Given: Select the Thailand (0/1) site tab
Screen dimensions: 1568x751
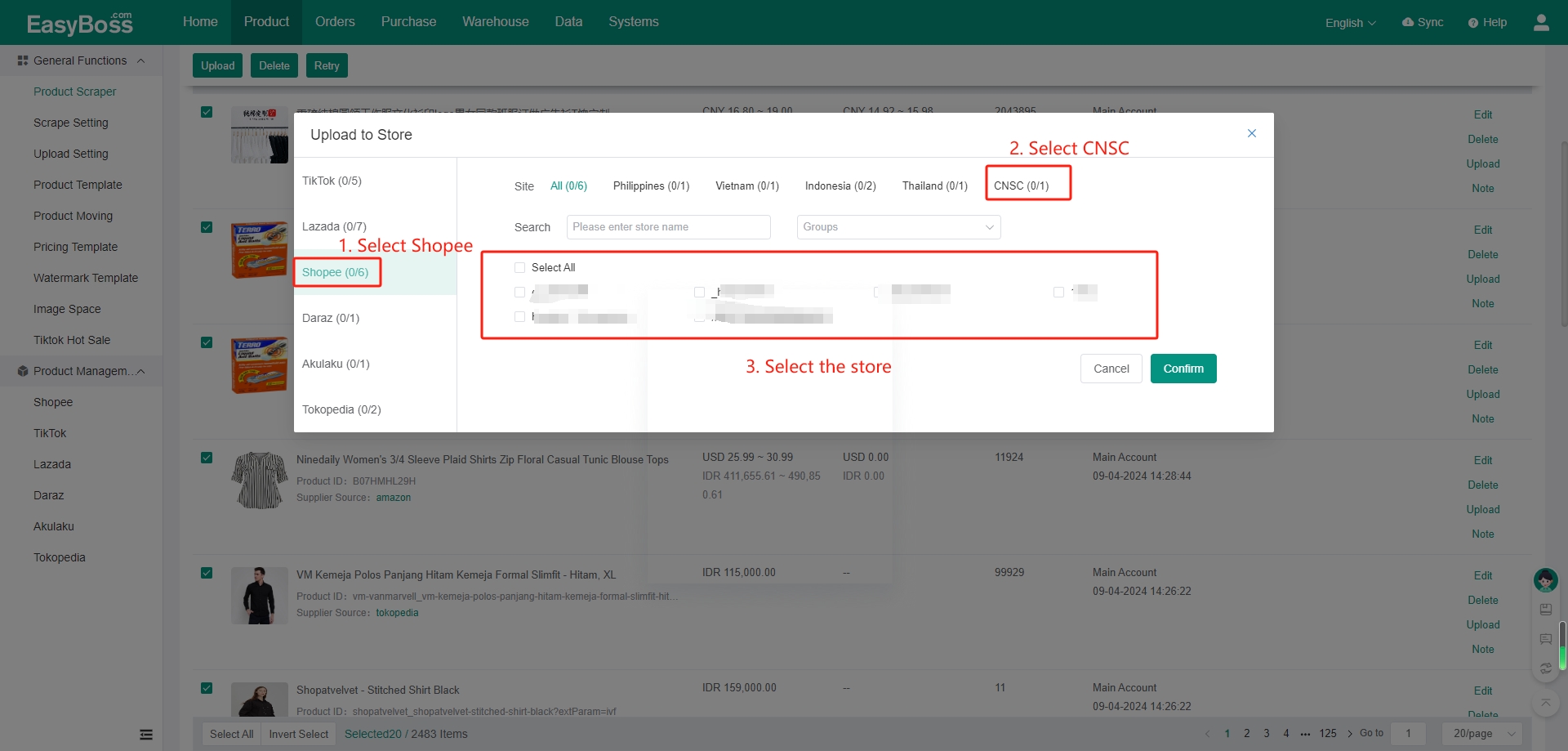Looking at the screenshot, I should 934,186.
